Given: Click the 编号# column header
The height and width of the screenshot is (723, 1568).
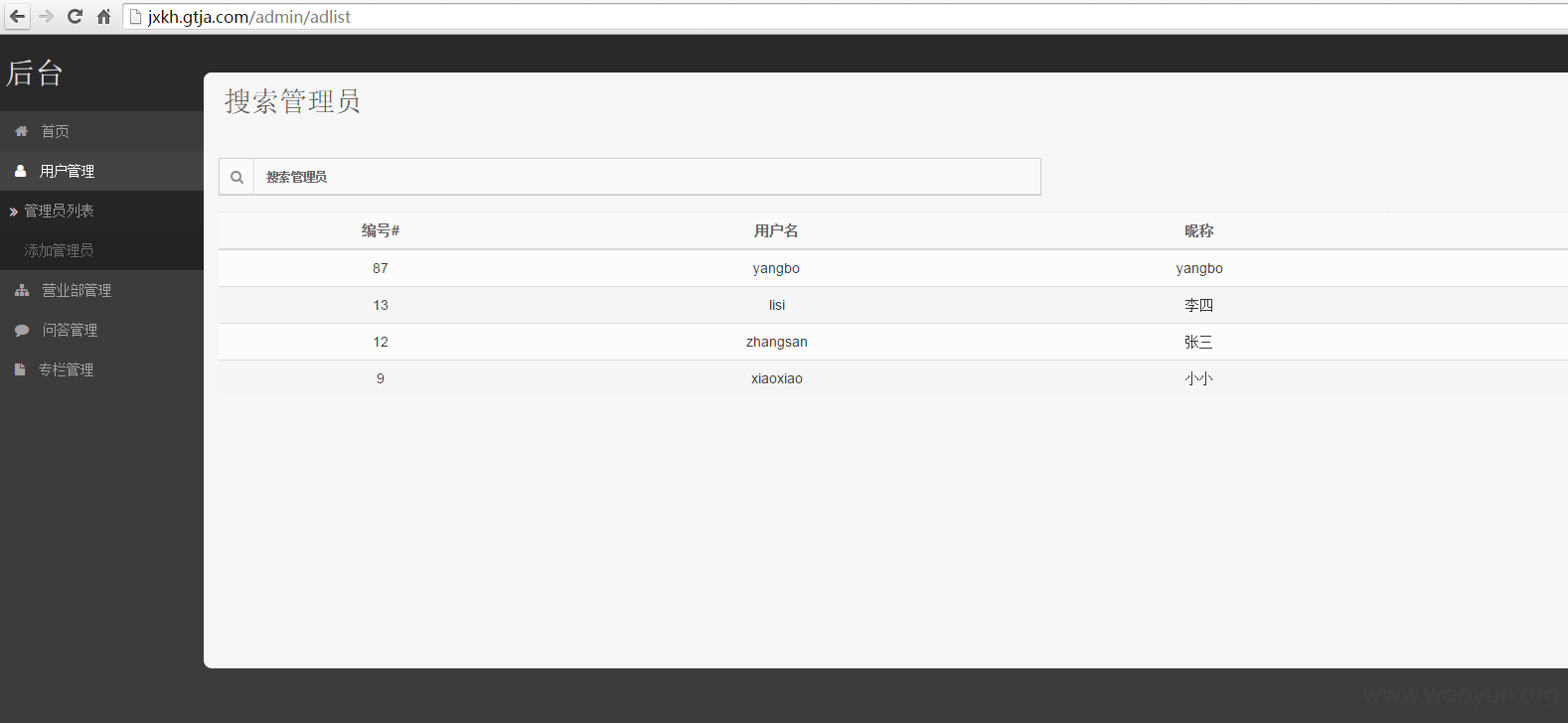Looking at the screenshot, I should click(x=381, y=230).
